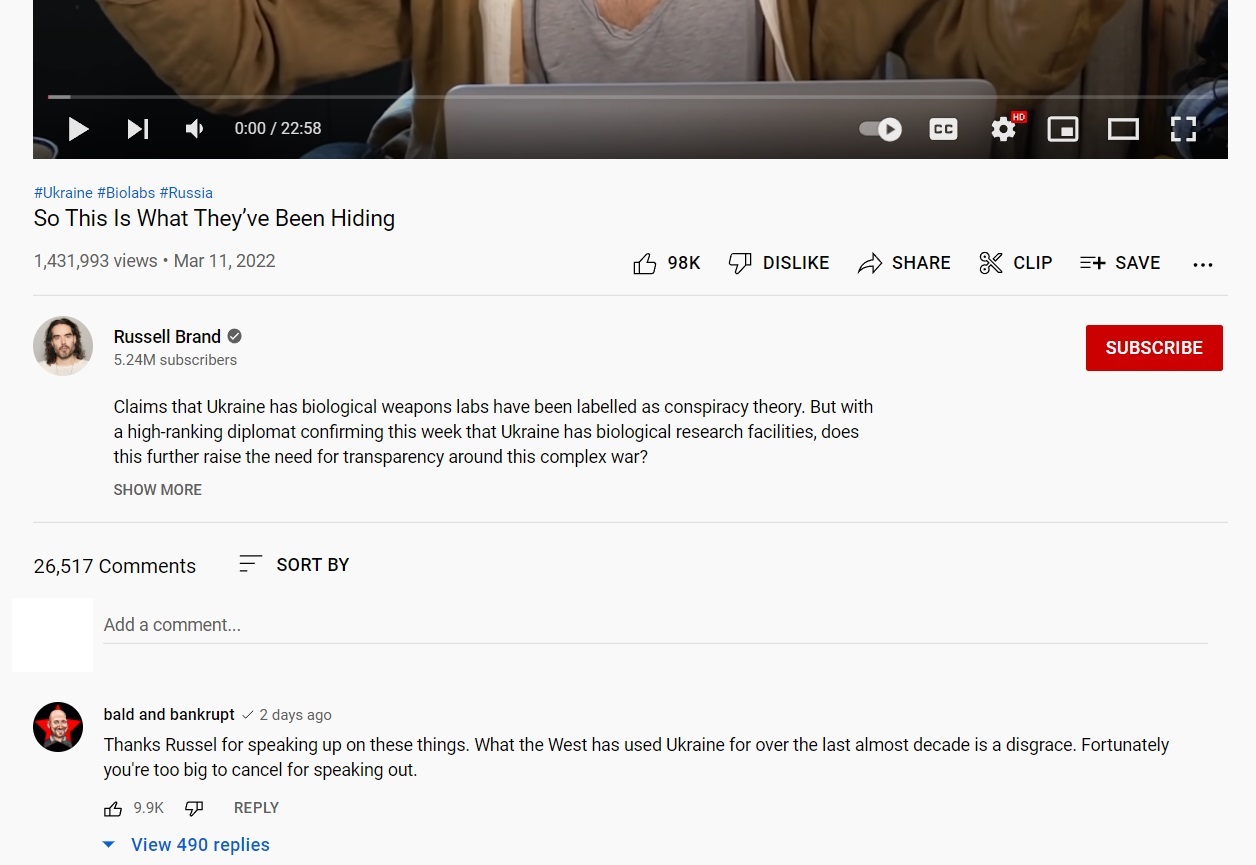This screenshot has height=865, width=1256.
Task: Seek on the video progress bar
Action: point(630,97)
